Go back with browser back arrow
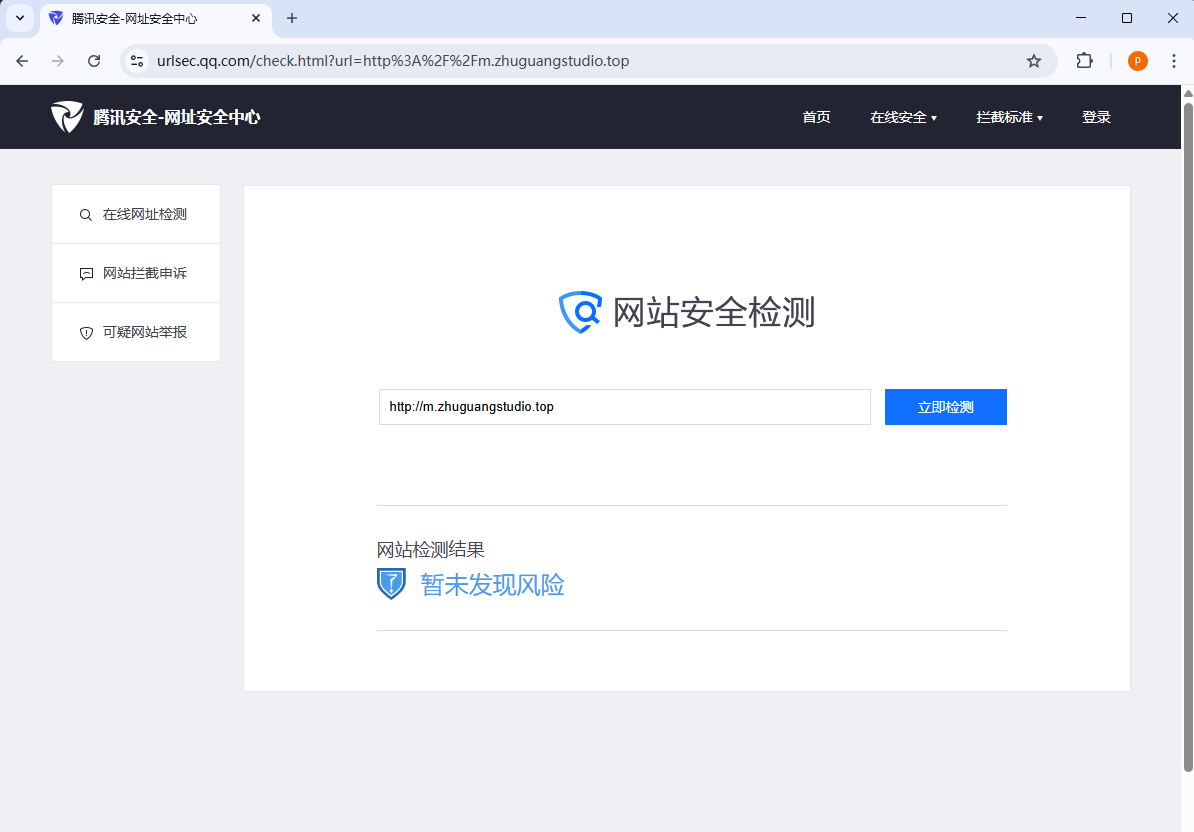 click(22, 61)
